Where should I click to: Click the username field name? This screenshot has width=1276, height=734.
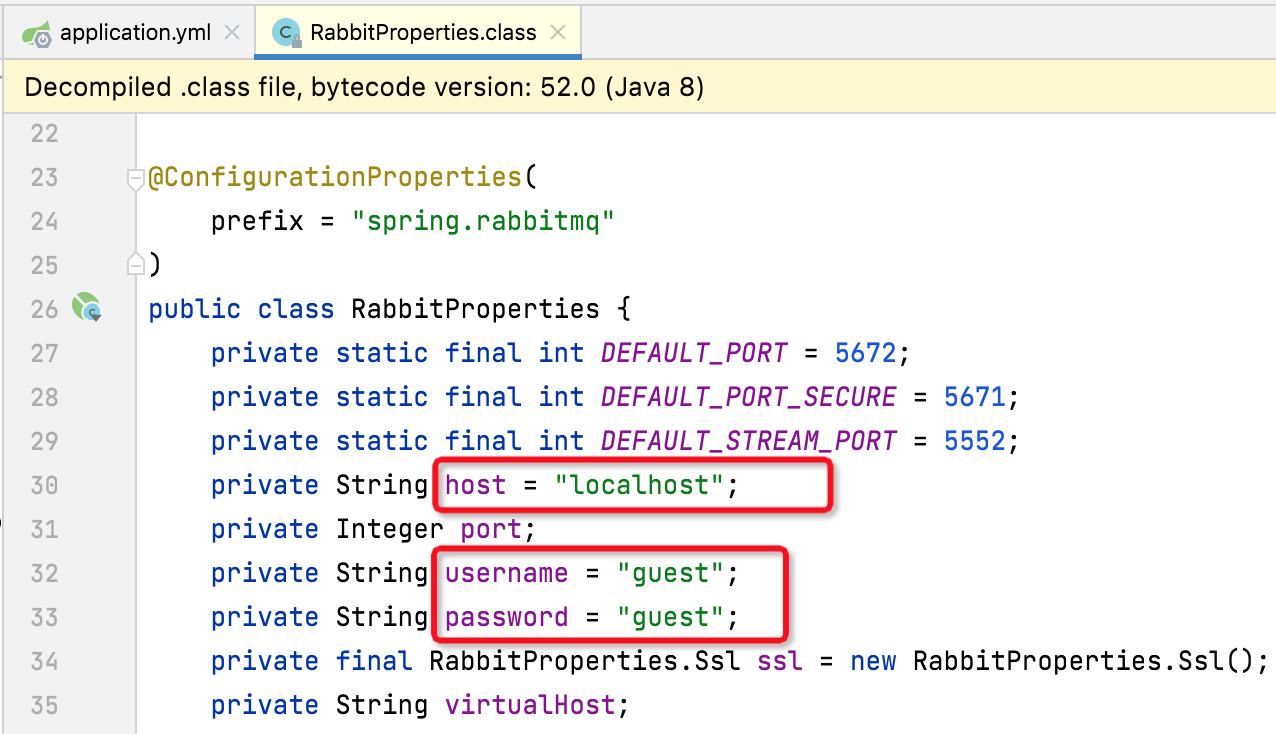(506, 573)
